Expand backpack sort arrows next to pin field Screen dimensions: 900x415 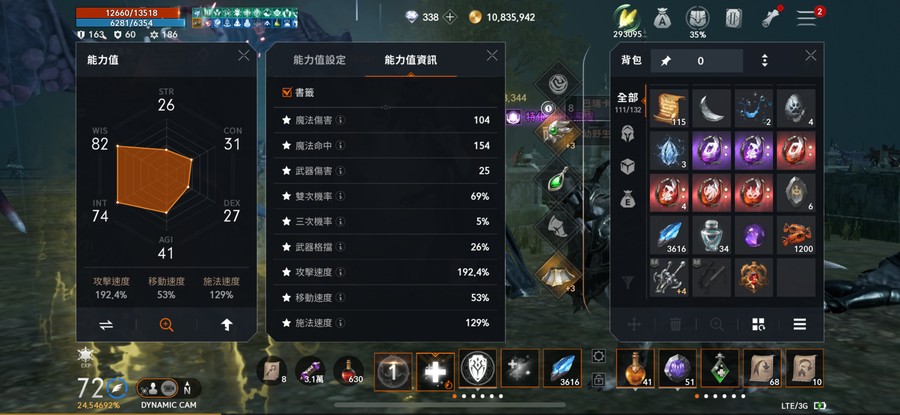pyautogui.click(x=765, y=60)
